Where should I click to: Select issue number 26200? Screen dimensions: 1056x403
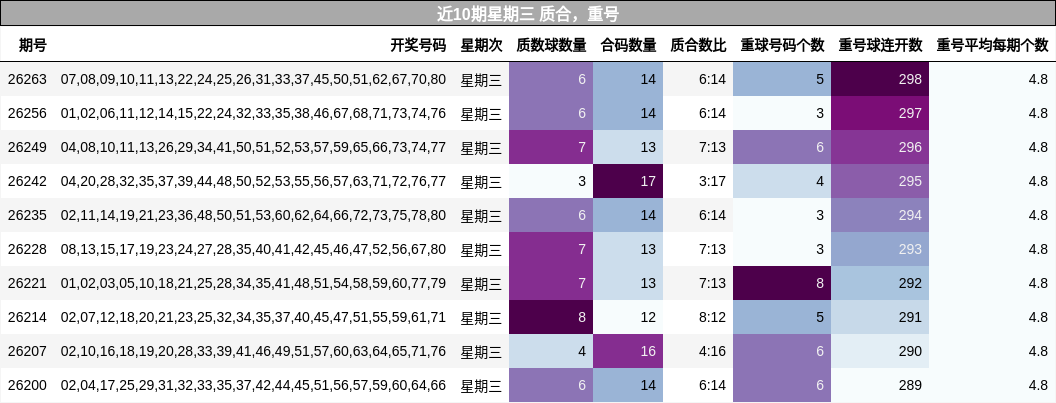click(28, 385)
